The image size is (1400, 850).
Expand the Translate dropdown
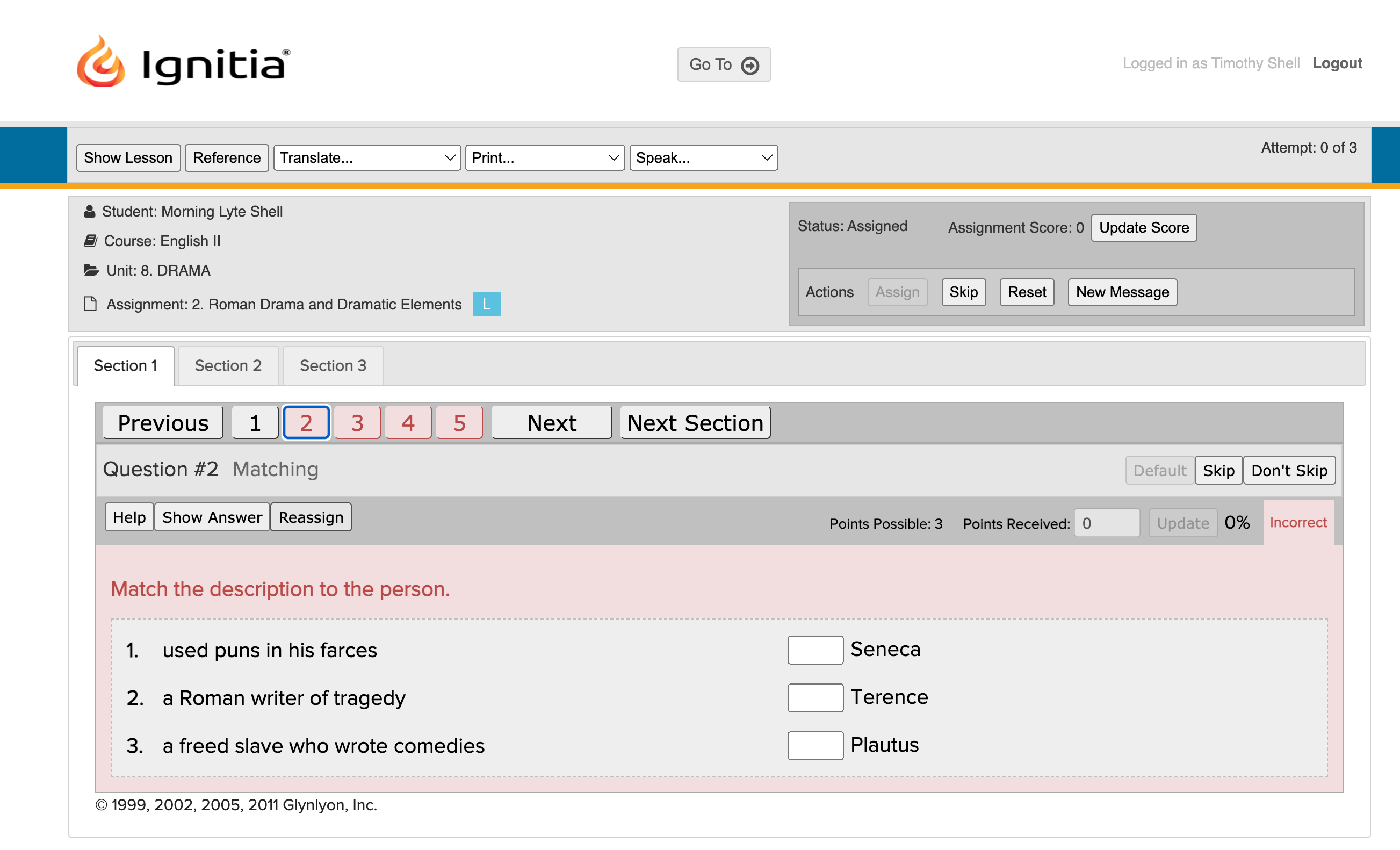(367, 157)
